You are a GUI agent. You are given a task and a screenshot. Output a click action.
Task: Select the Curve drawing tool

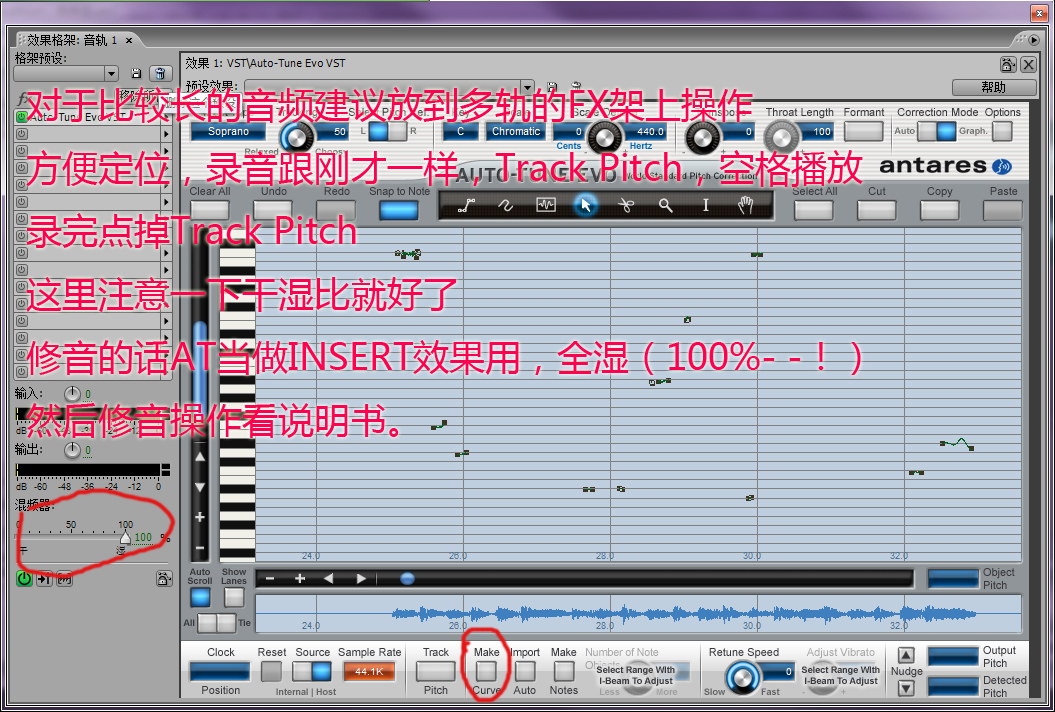click(x=505, y=206)
